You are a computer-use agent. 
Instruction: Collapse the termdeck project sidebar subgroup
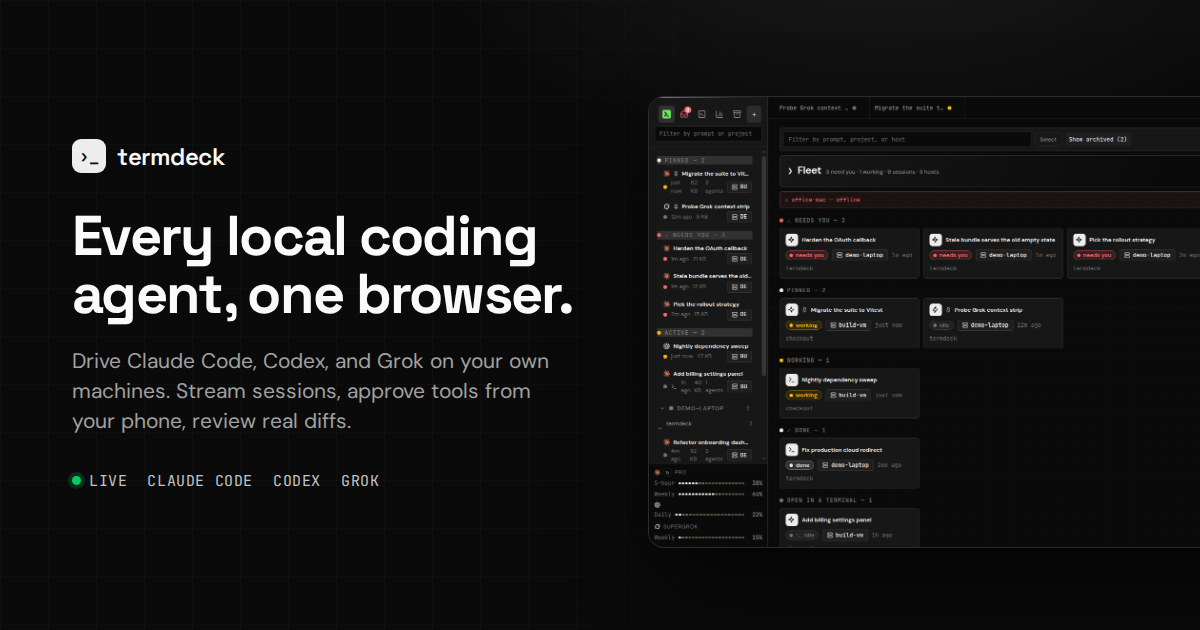(660, 428)
